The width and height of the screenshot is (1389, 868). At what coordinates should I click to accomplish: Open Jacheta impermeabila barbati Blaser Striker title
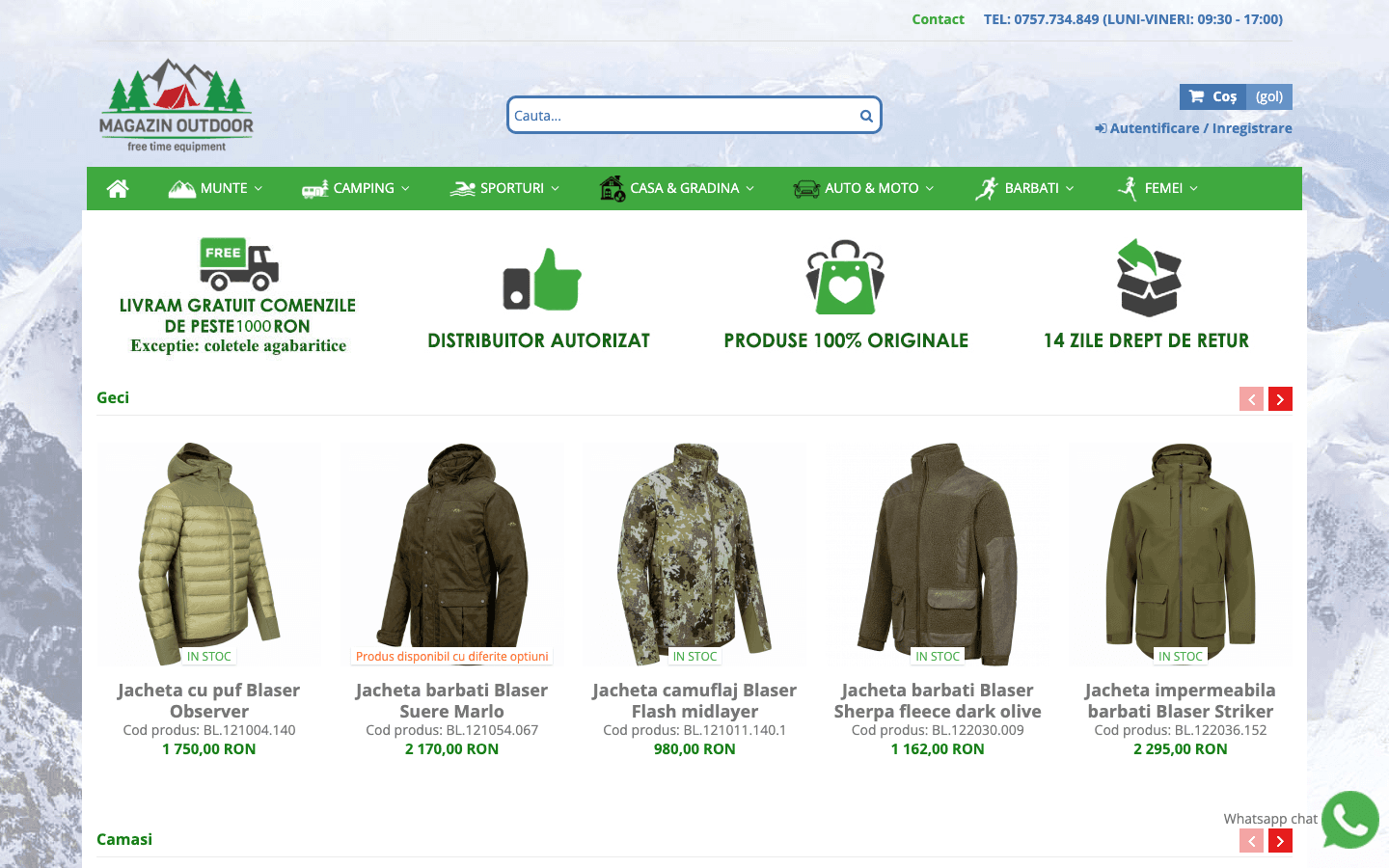(1181, 701)
